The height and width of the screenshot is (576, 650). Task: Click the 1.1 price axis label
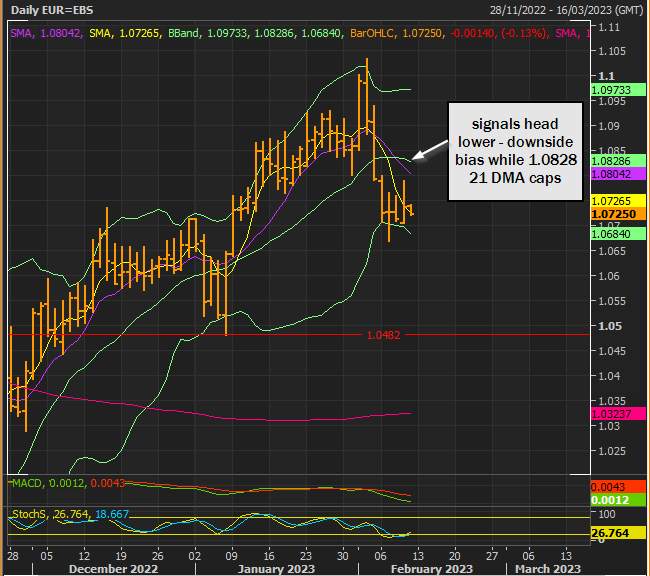pos(606,76)
